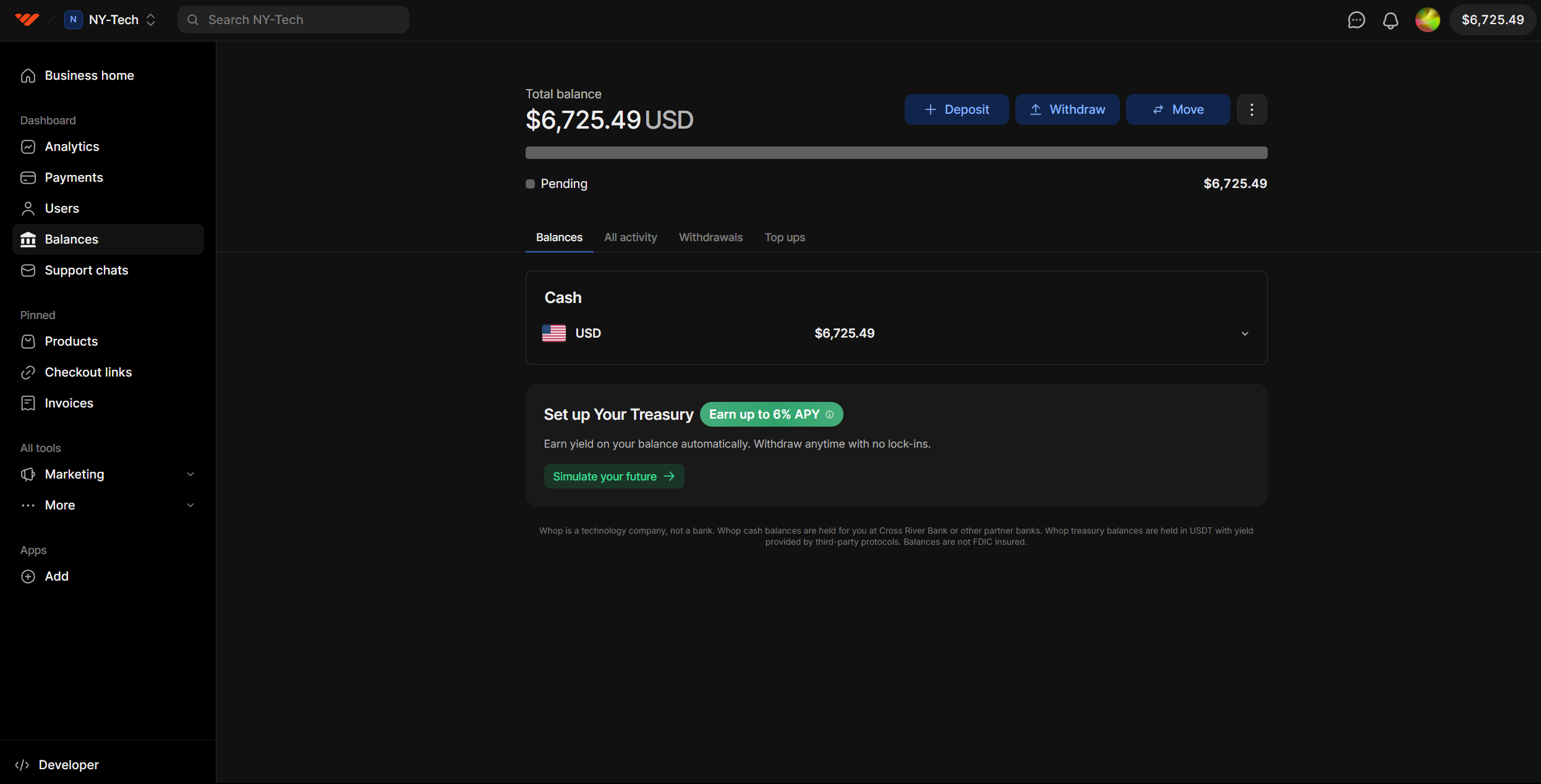Open Support chats via its inbox icon
Viewport: 1541px width, 784px height.
pos(28,270)
